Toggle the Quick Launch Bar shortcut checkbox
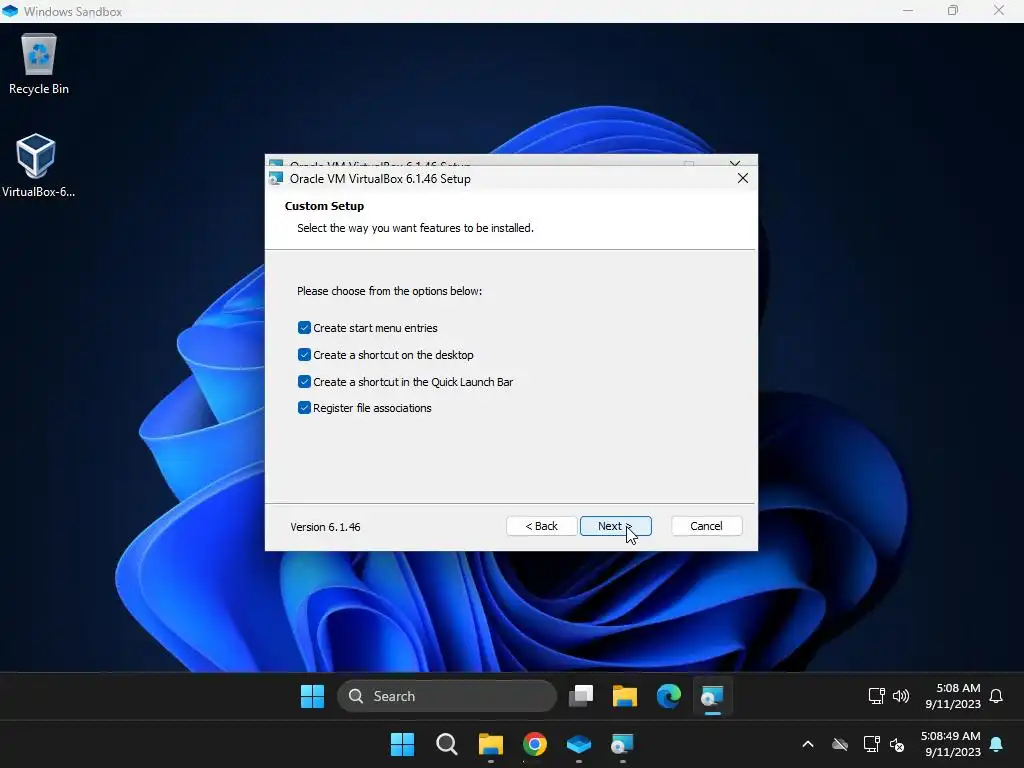1024x768 pixels. pos(304,381)
